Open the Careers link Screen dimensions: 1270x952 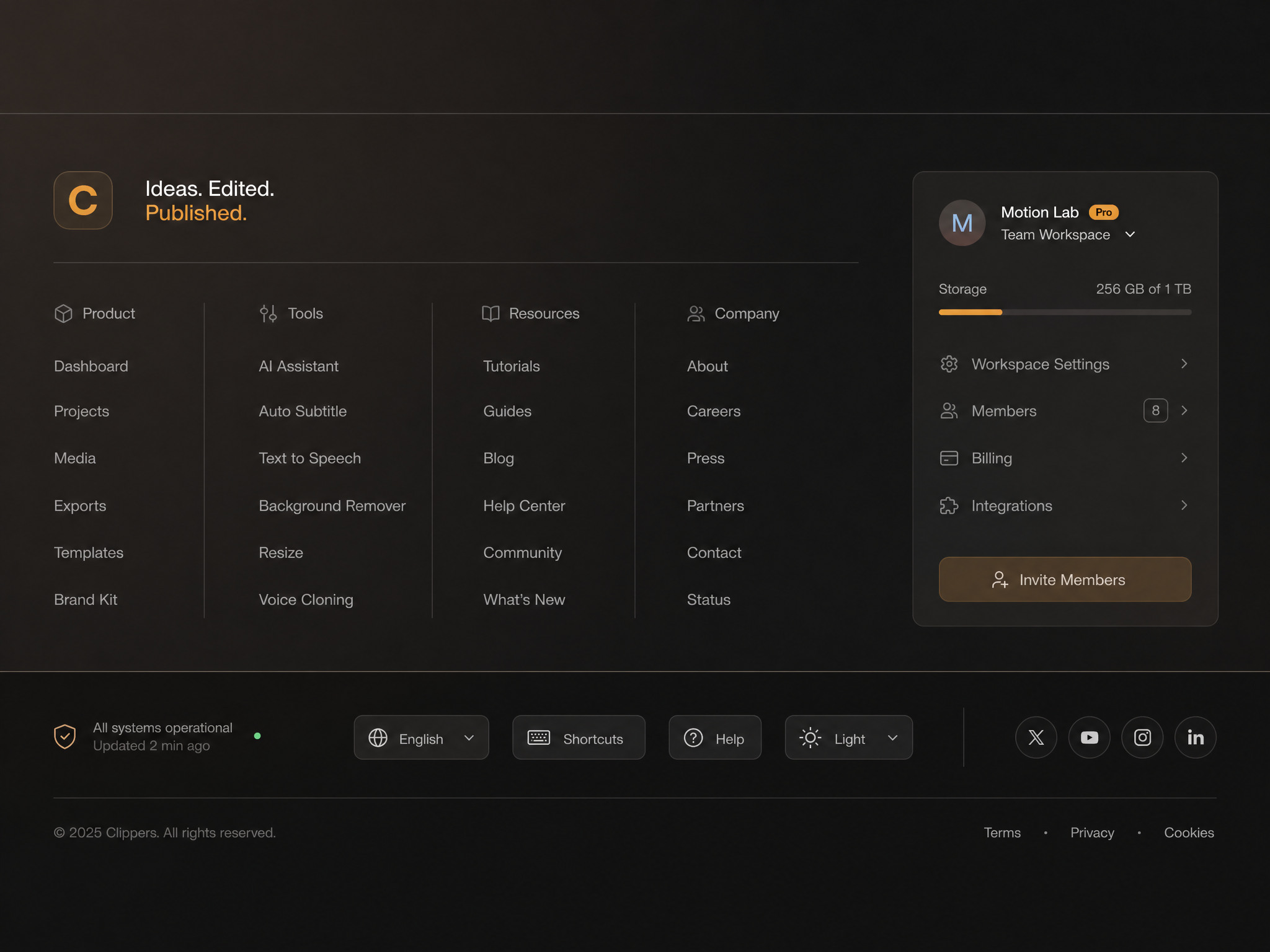pos(713,411)
